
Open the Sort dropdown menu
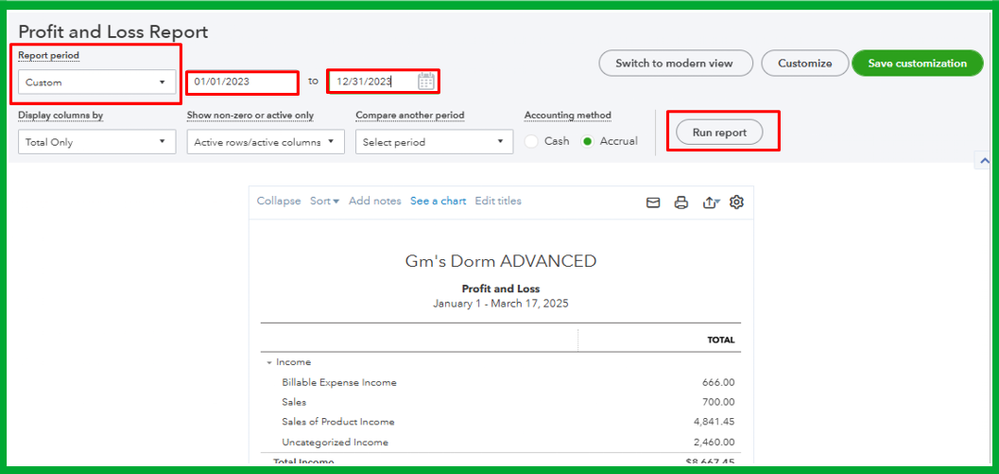tap(324, 201)
